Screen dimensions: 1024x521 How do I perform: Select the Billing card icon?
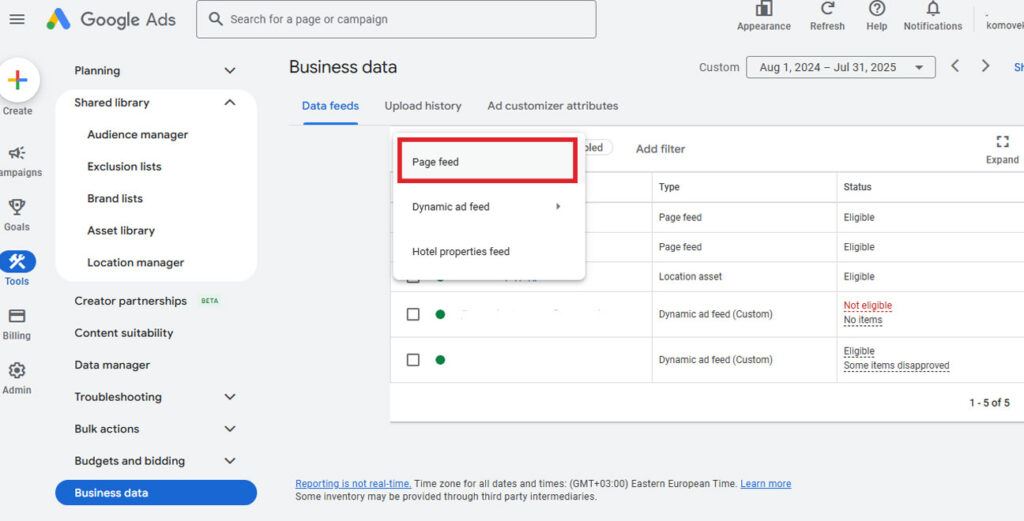(17, 317)
